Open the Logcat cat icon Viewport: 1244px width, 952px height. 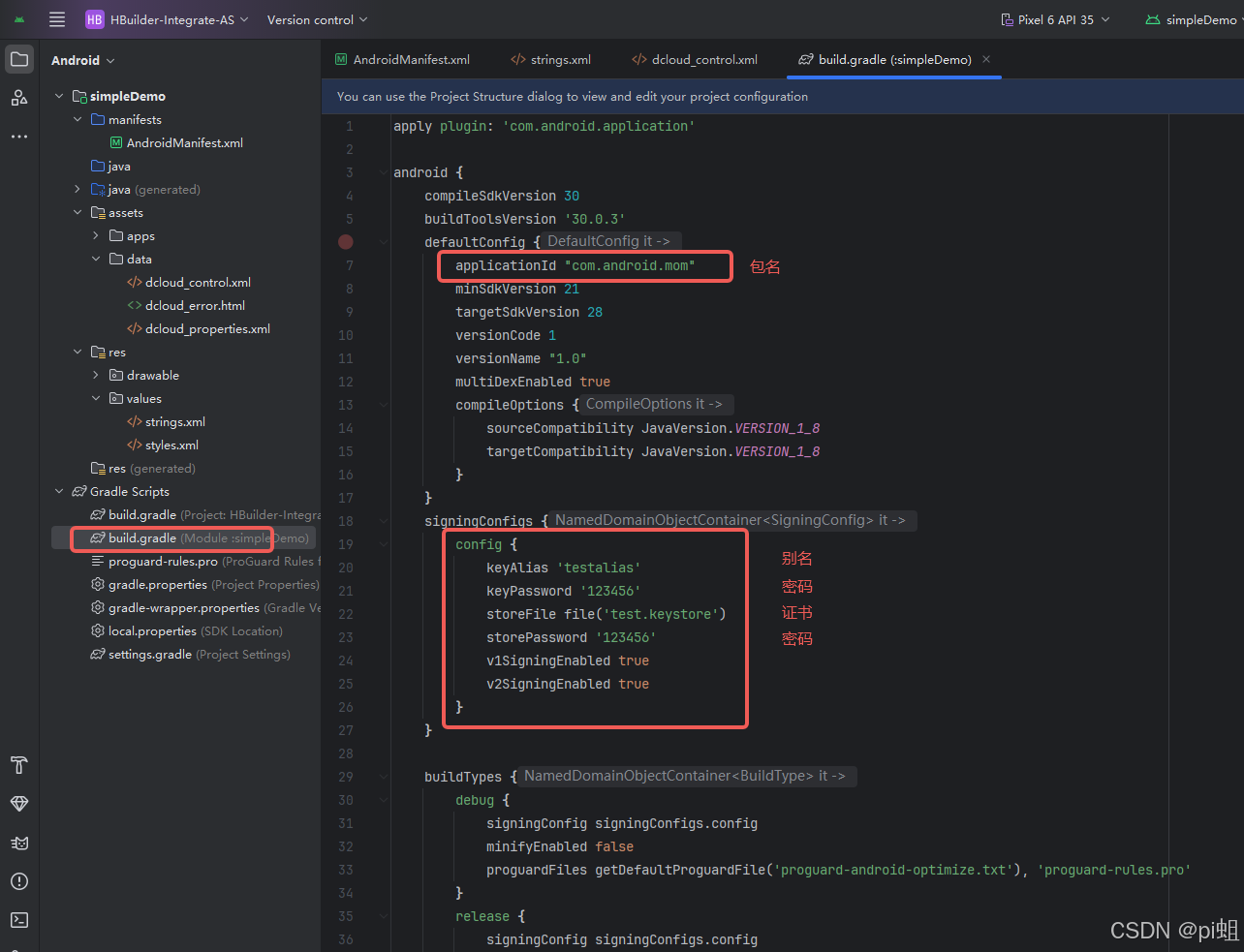click(19, 843)
